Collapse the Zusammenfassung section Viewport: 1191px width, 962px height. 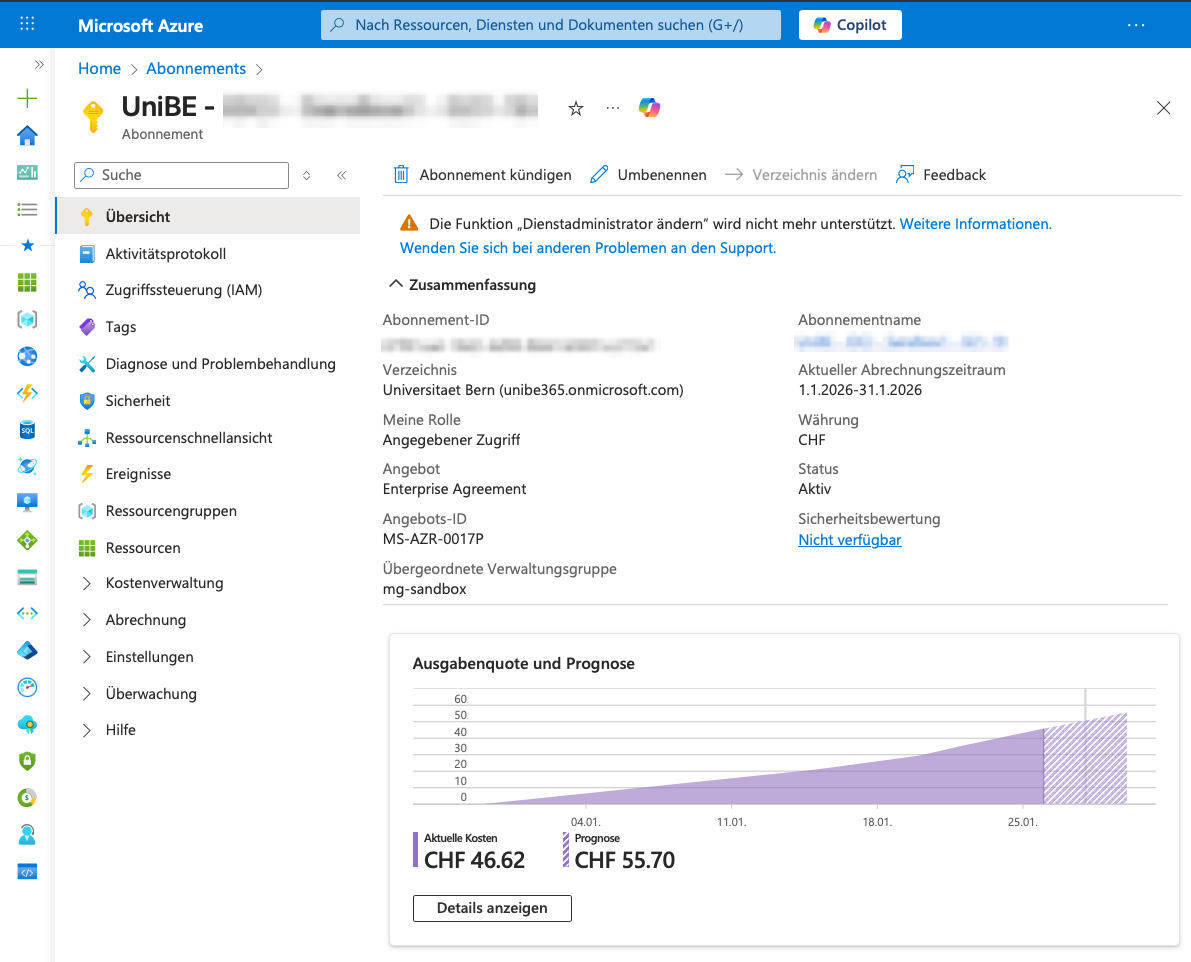(396, 285)
